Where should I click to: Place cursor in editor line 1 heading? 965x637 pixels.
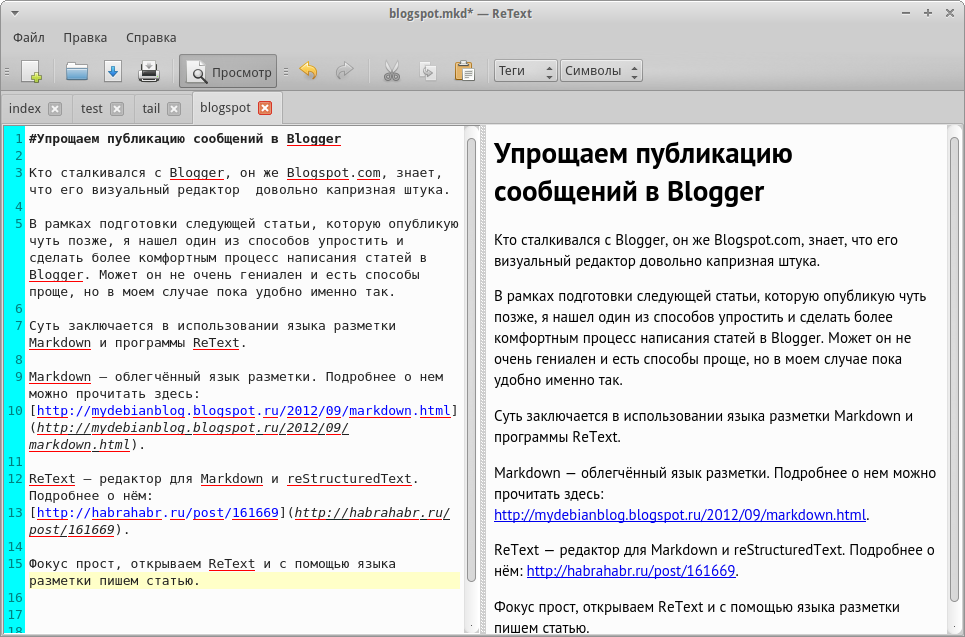point(185,139)
